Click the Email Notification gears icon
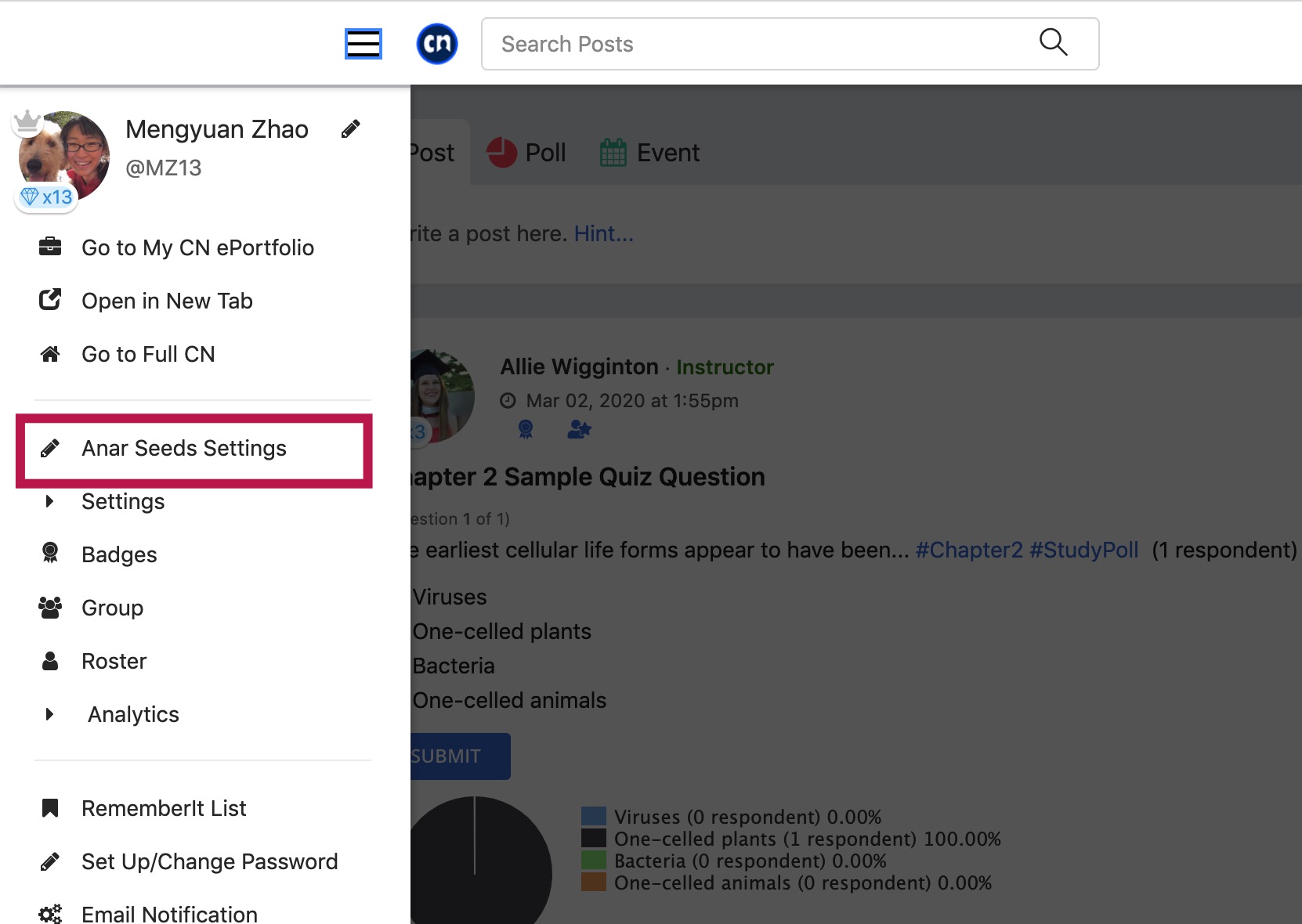Viewport: 1302px width, 924px height. [x=50, y=914]
